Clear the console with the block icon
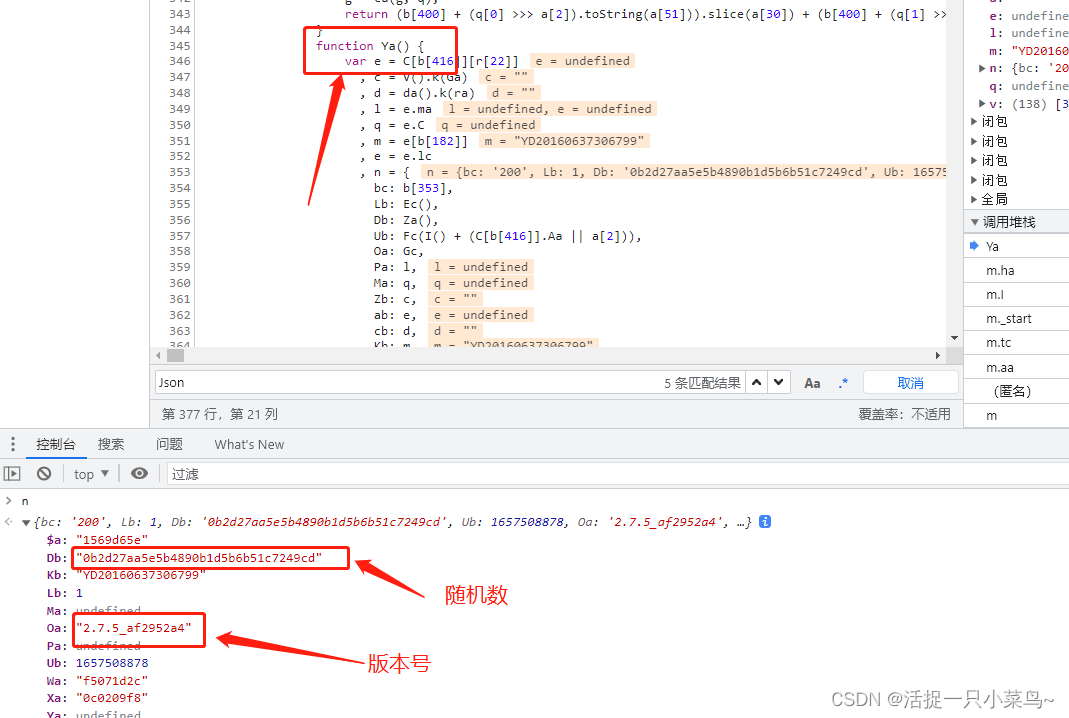This screenshot has width=1069, height=718. pyautogui.click(x=44, y=474)
